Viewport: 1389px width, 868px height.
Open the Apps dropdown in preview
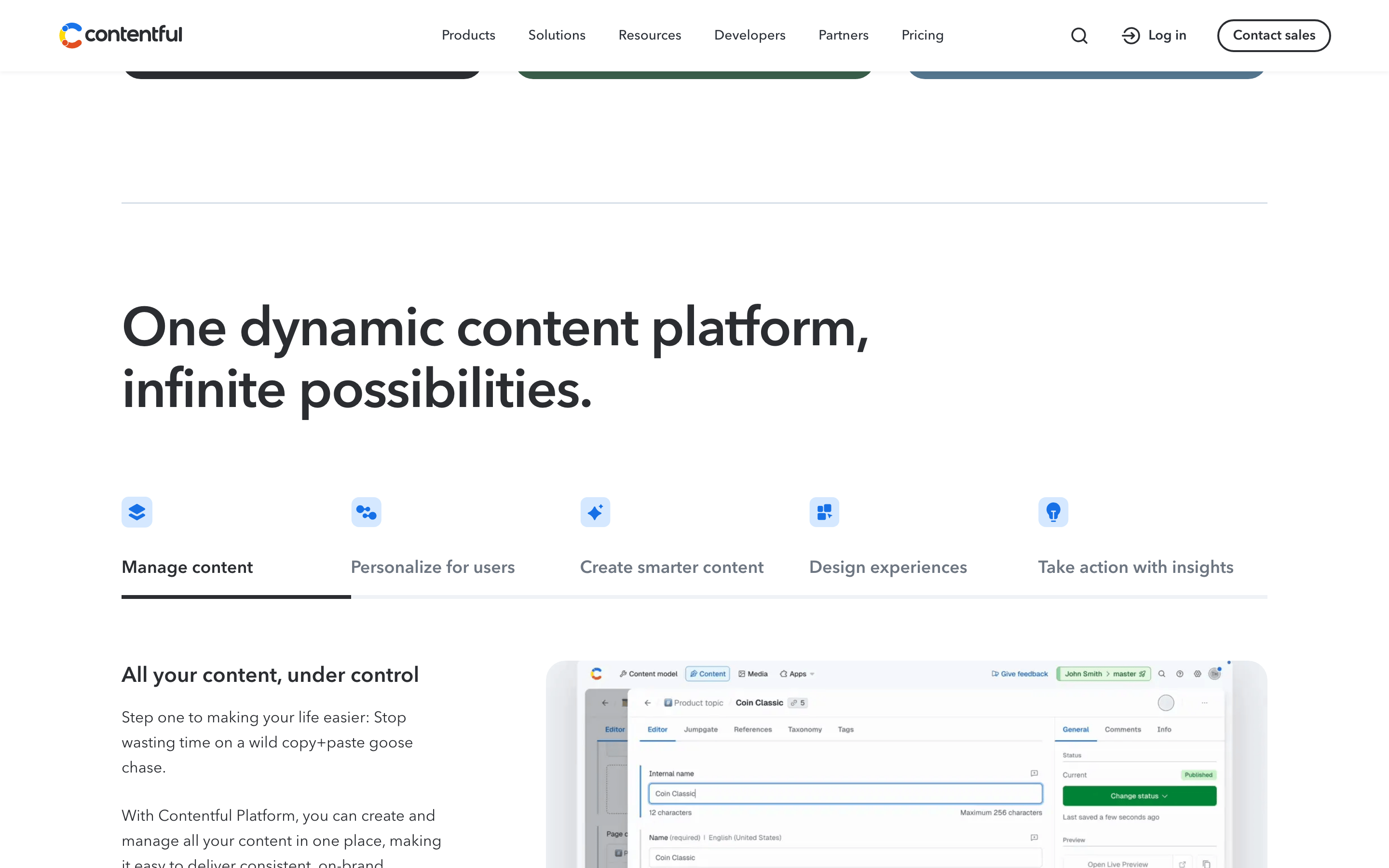click(x=797, y=674)
